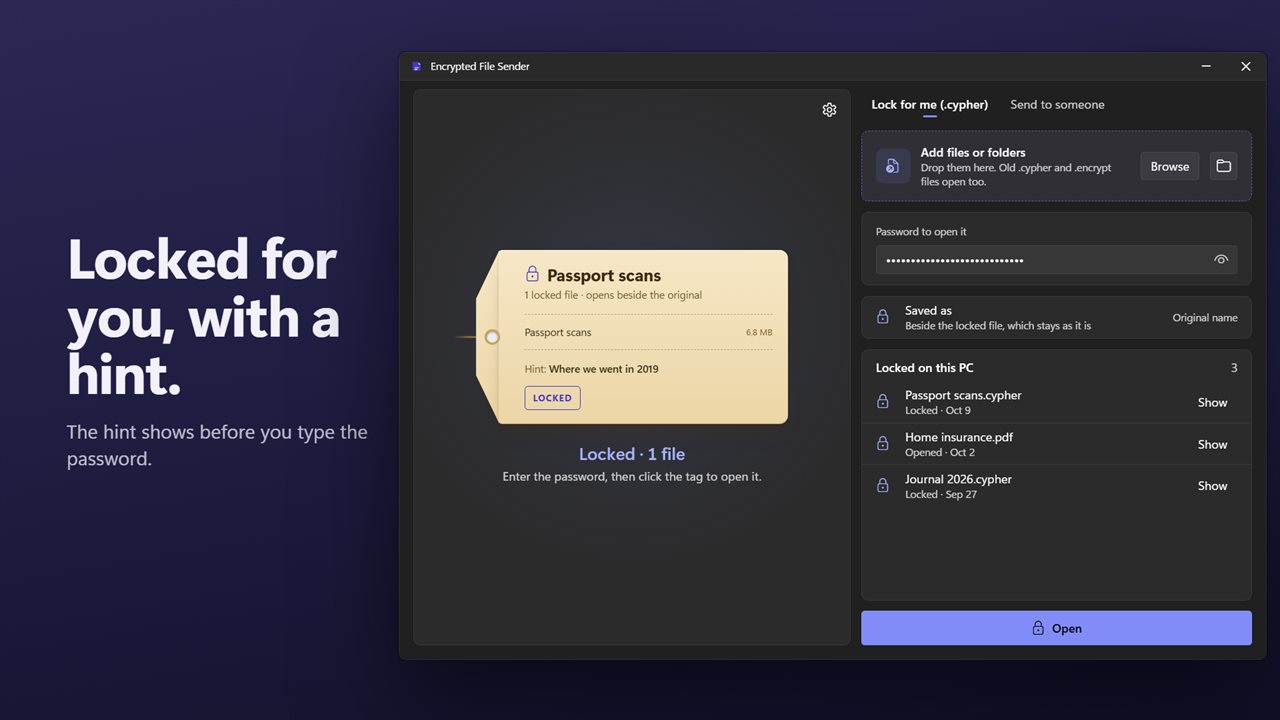Select the Passport scans.cypher list entry

point(1056,403)
